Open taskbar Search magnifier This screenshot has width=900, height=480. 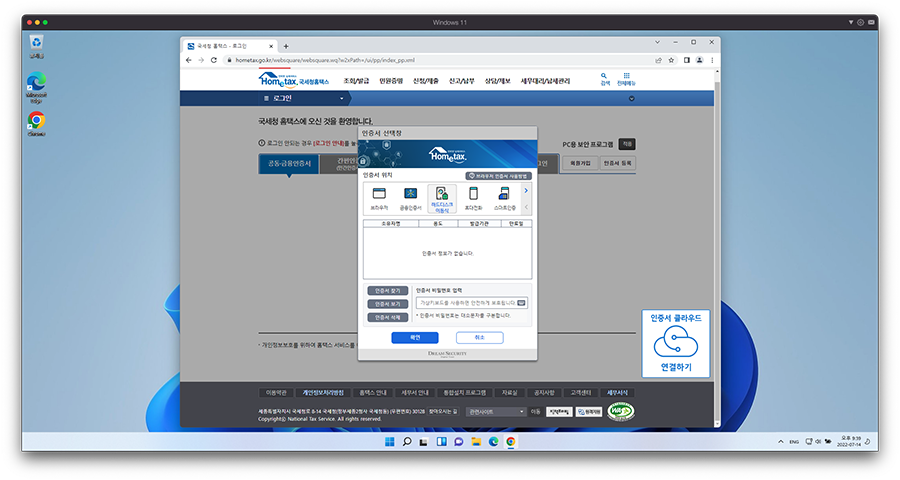point(406,442)
